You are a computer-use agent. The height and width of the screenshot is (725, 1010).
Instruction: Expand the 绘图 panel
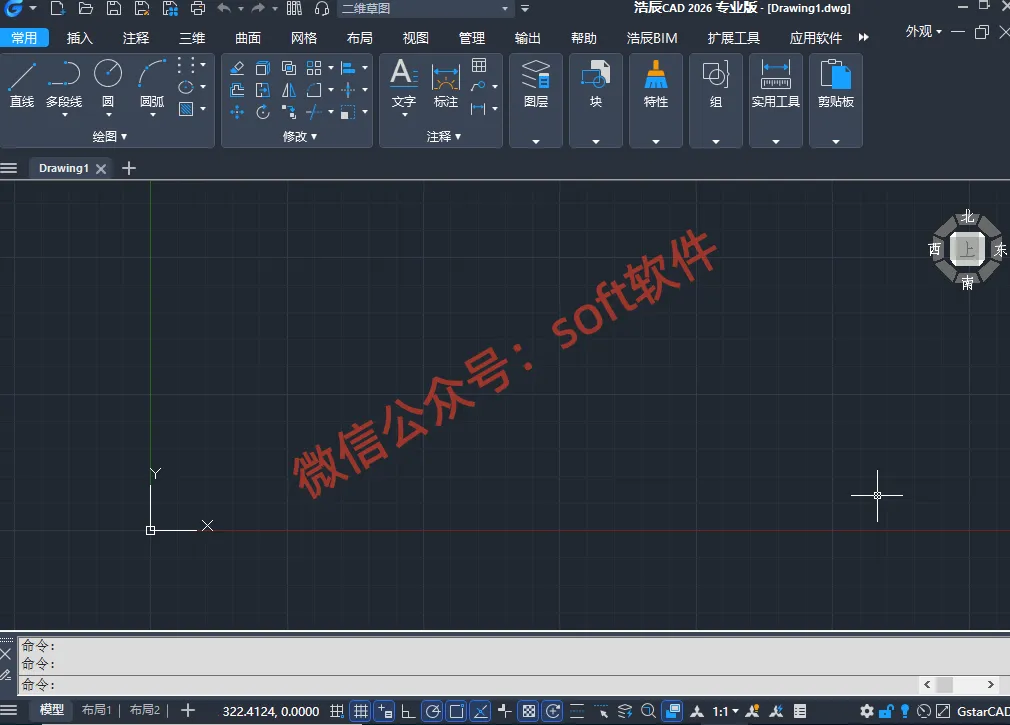coord(109,137)
